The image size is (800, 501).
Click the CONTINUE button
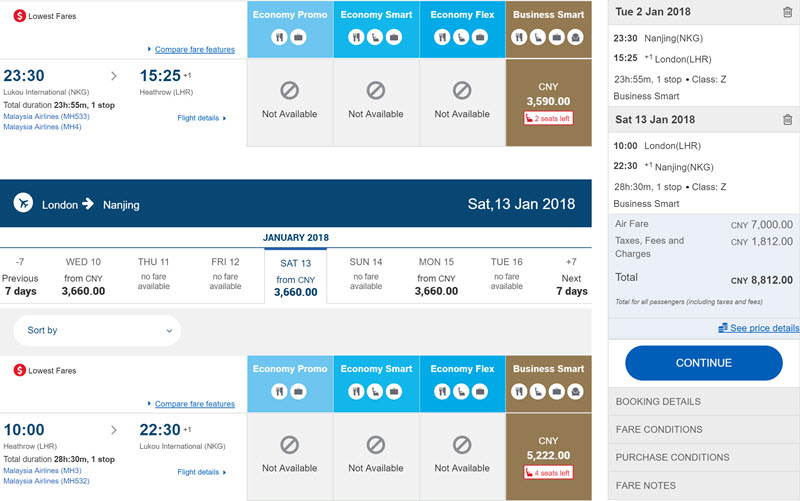[x=704, y=363]
